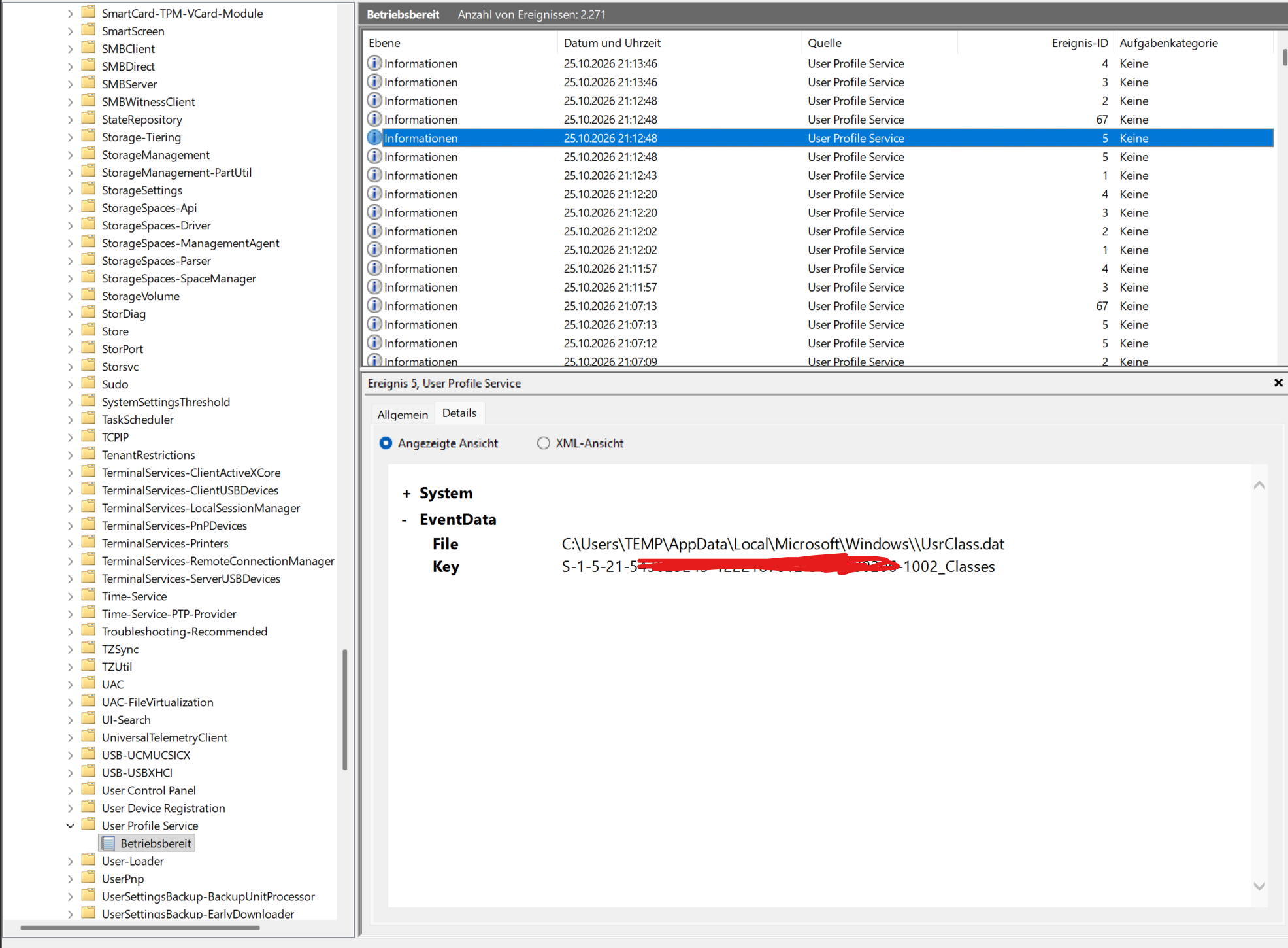Click the folder icon beside SmartScreen

88,31
